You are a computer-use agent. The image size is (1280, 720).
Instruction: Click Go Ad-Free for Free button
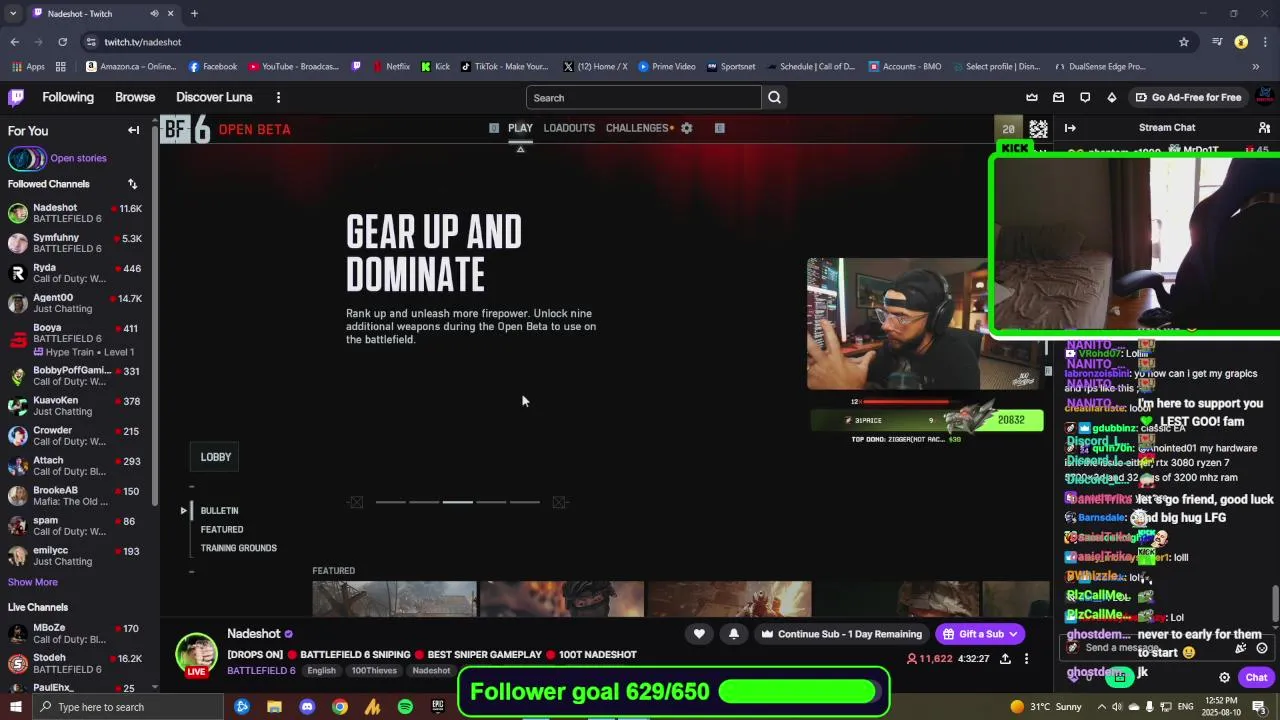(x=1188, y=97)
